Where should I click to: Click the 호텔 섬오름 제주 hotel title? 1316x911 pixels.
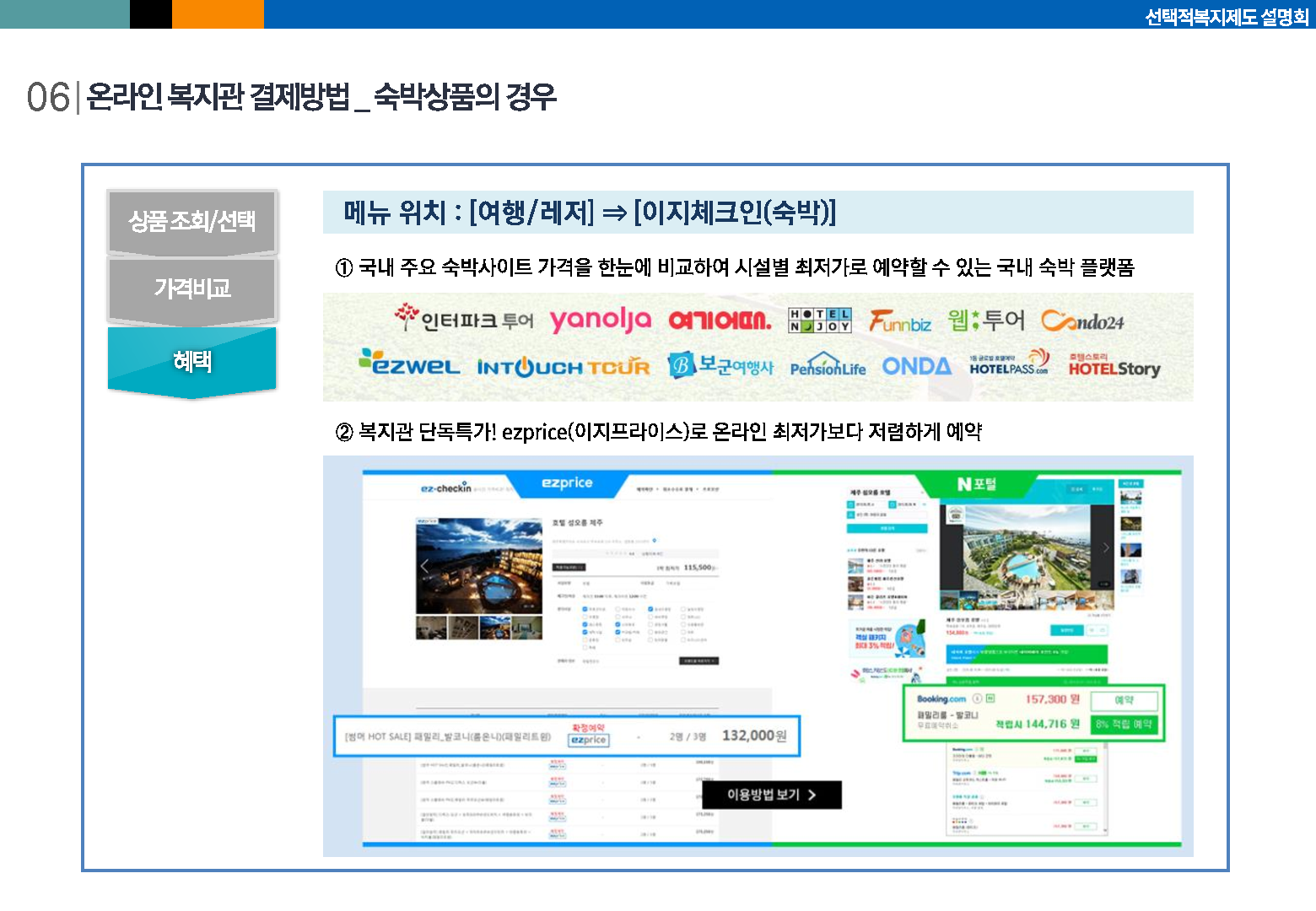pyautogui.click(x=578, y=523)
